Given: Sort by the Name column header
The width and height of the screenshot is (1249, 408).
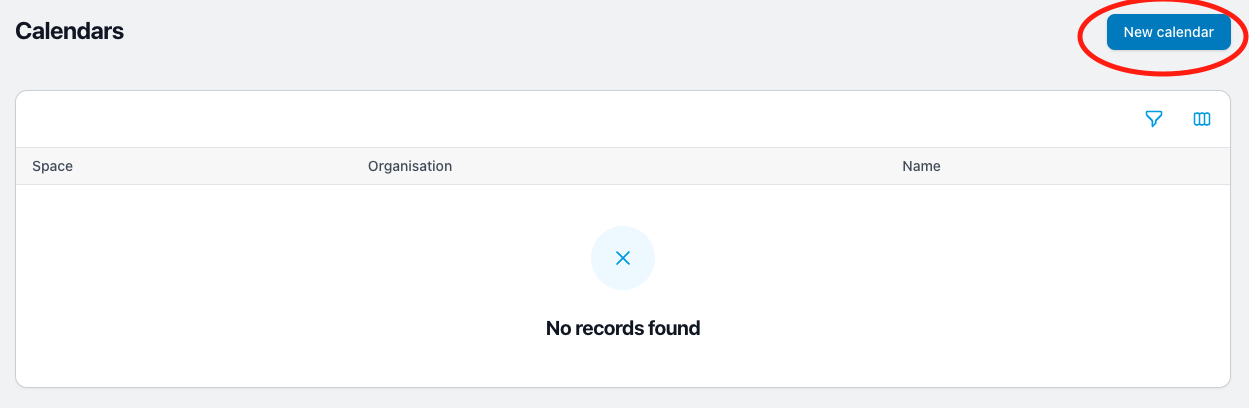Looking at the screenshot, I should coord(921,166).
